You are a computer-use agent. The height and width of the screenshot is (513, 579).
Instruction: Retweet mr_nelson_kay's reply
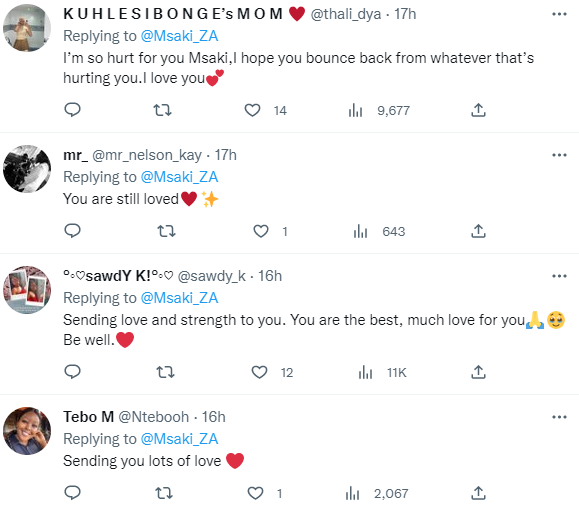click(x=166, y=231)
